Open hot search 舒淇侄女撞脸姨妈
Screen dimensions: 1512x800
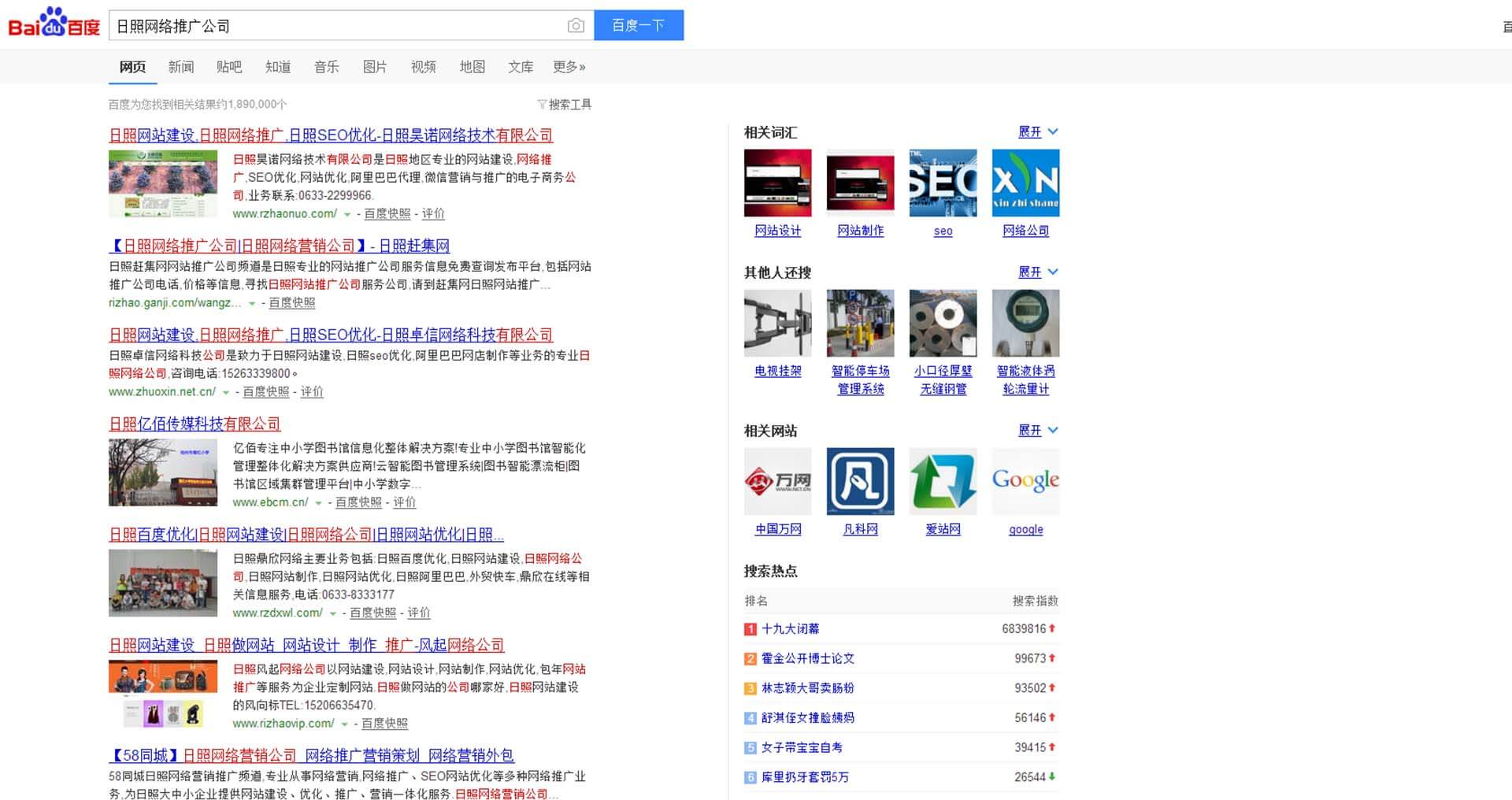point(808,718)
